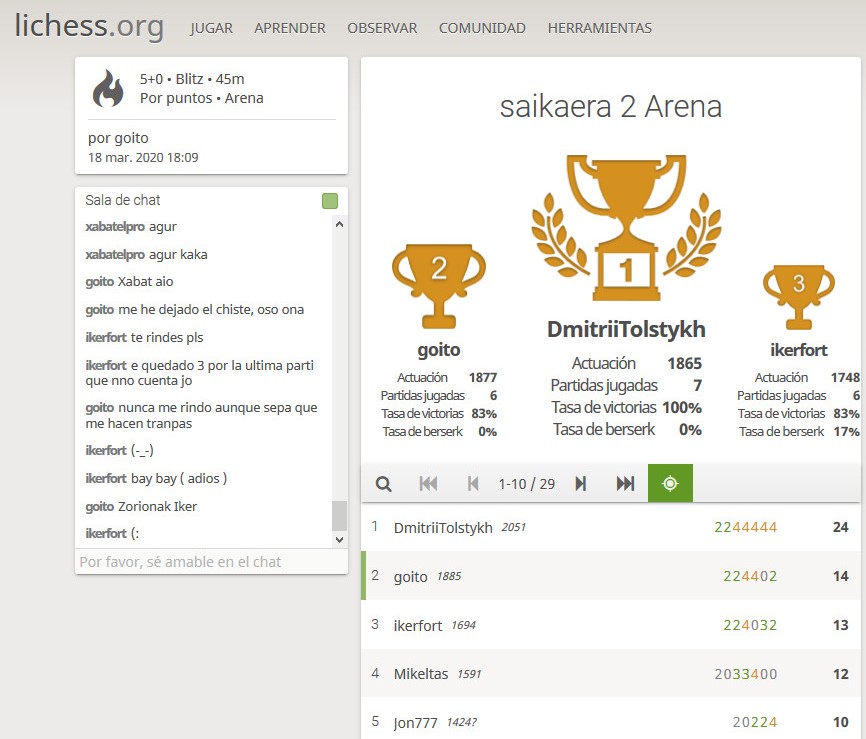Viewport: 866px width, 739px height.
Task: Expand the HERRAMIENTAS menu
Action: 599,28
